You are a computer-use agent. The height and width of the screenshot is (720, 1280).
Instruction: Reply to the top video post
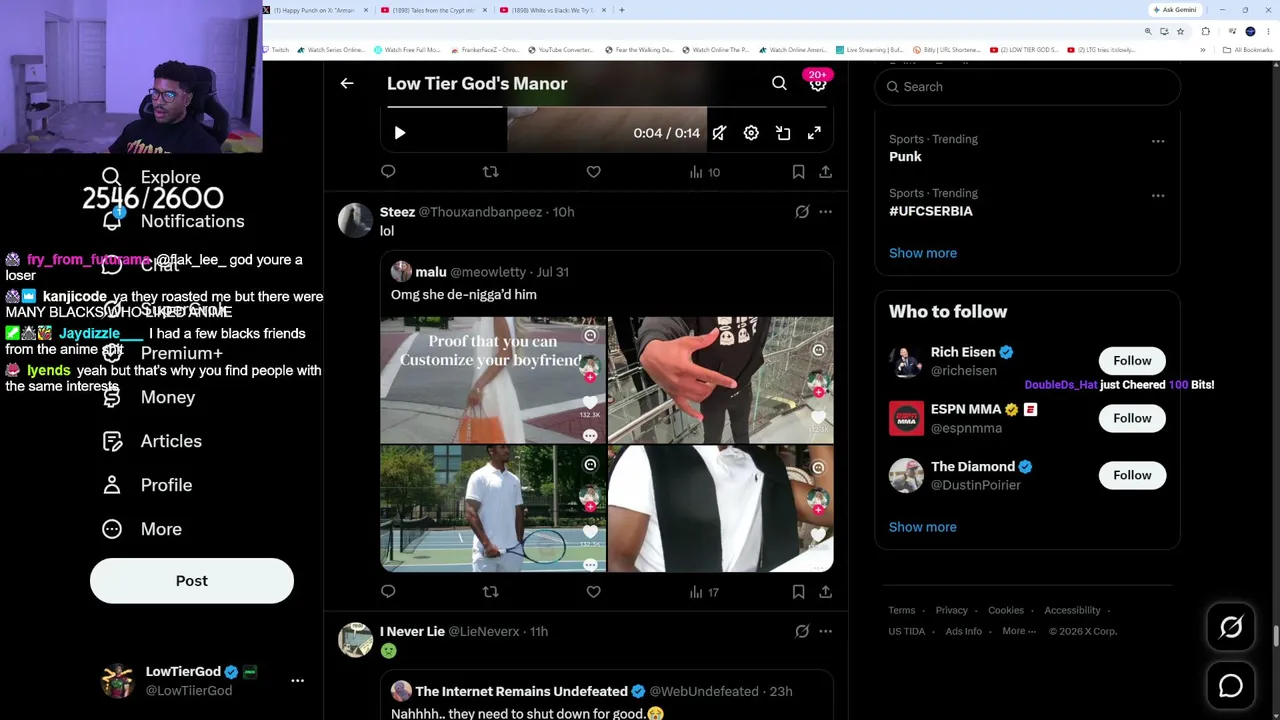click(388, 172)
